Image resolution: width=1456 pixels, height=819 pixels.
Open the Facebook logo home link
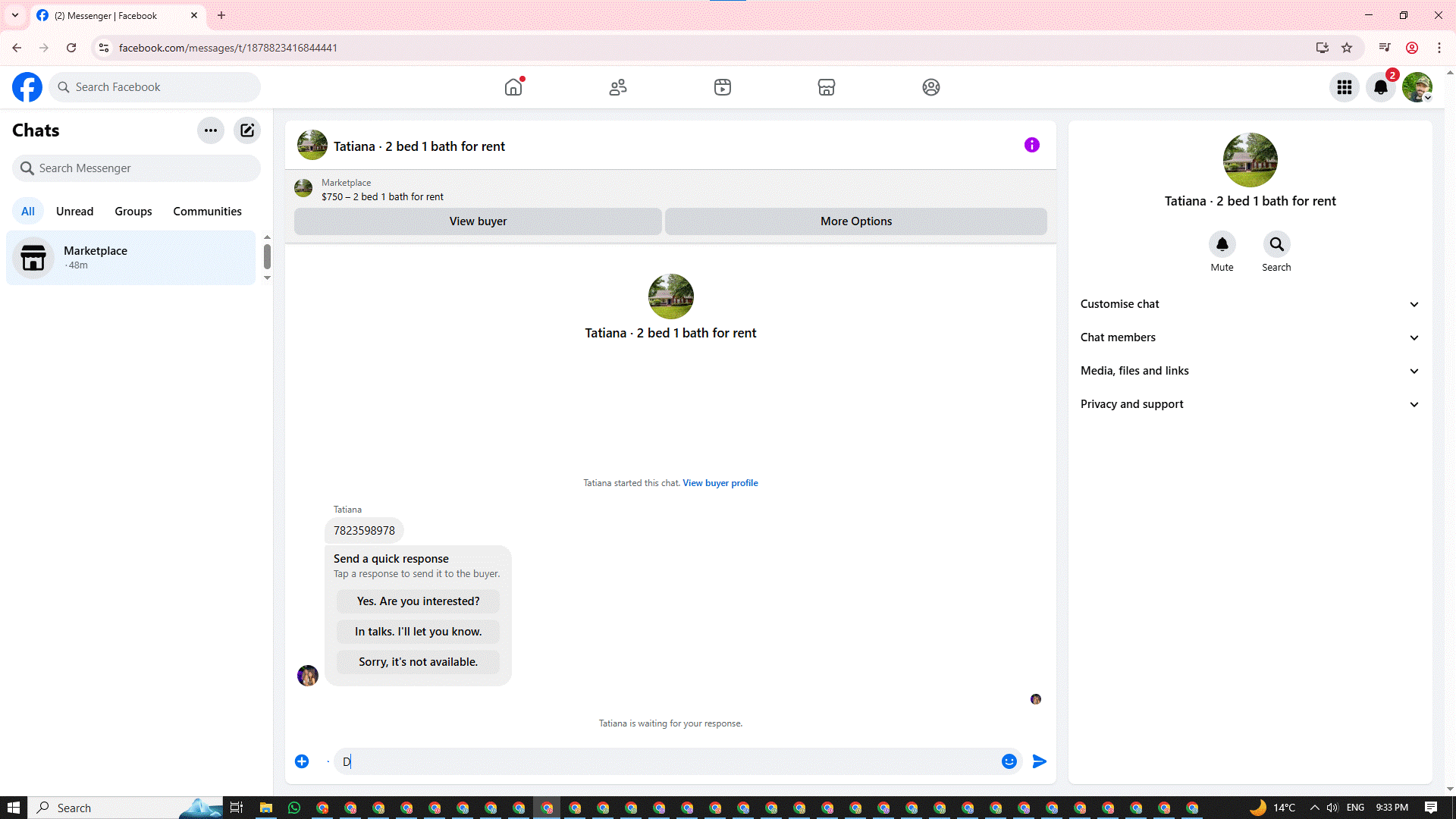[27, 87]
